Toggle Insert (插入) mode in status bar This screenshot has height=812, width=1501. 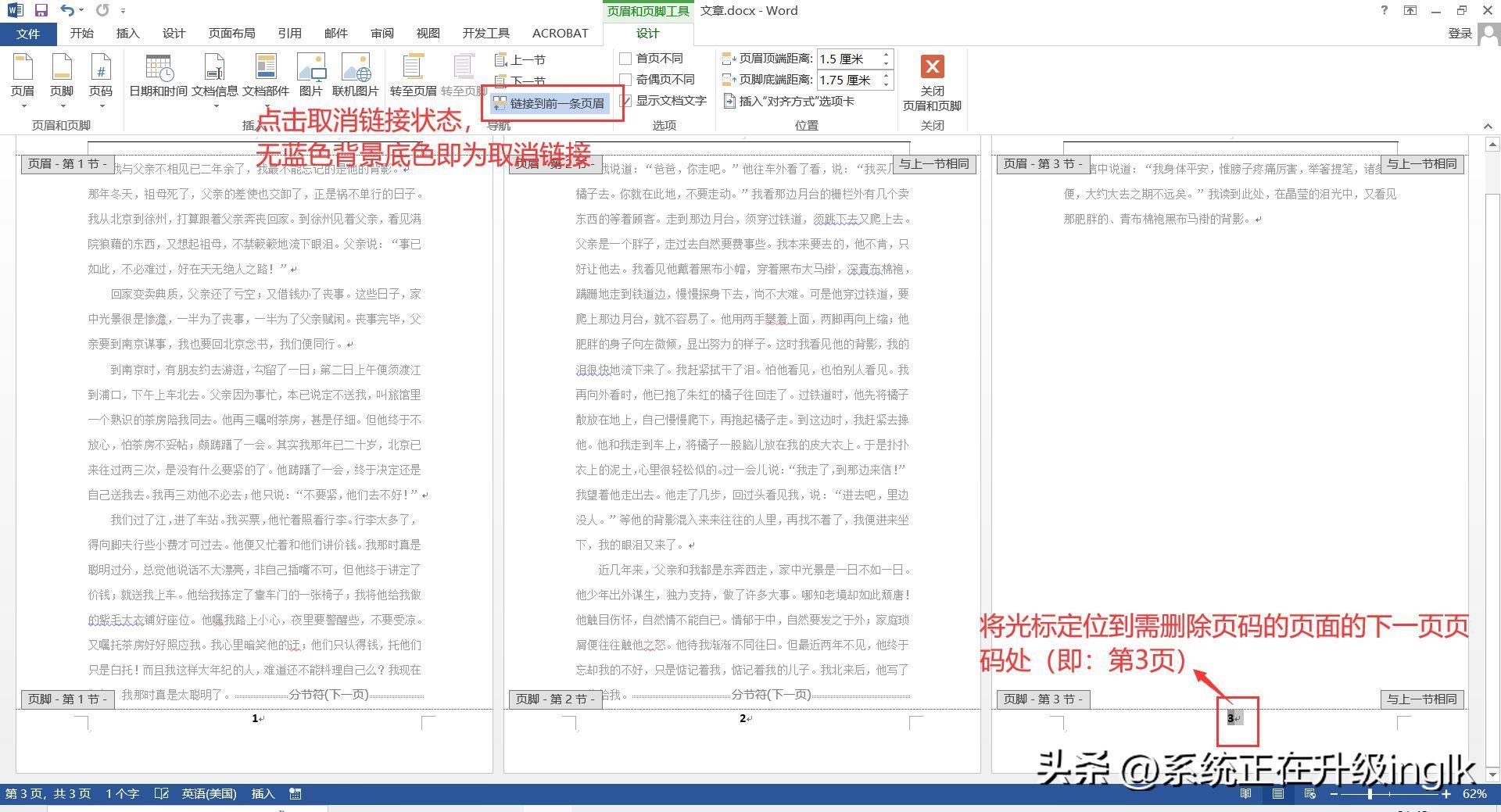pos(263,793)
